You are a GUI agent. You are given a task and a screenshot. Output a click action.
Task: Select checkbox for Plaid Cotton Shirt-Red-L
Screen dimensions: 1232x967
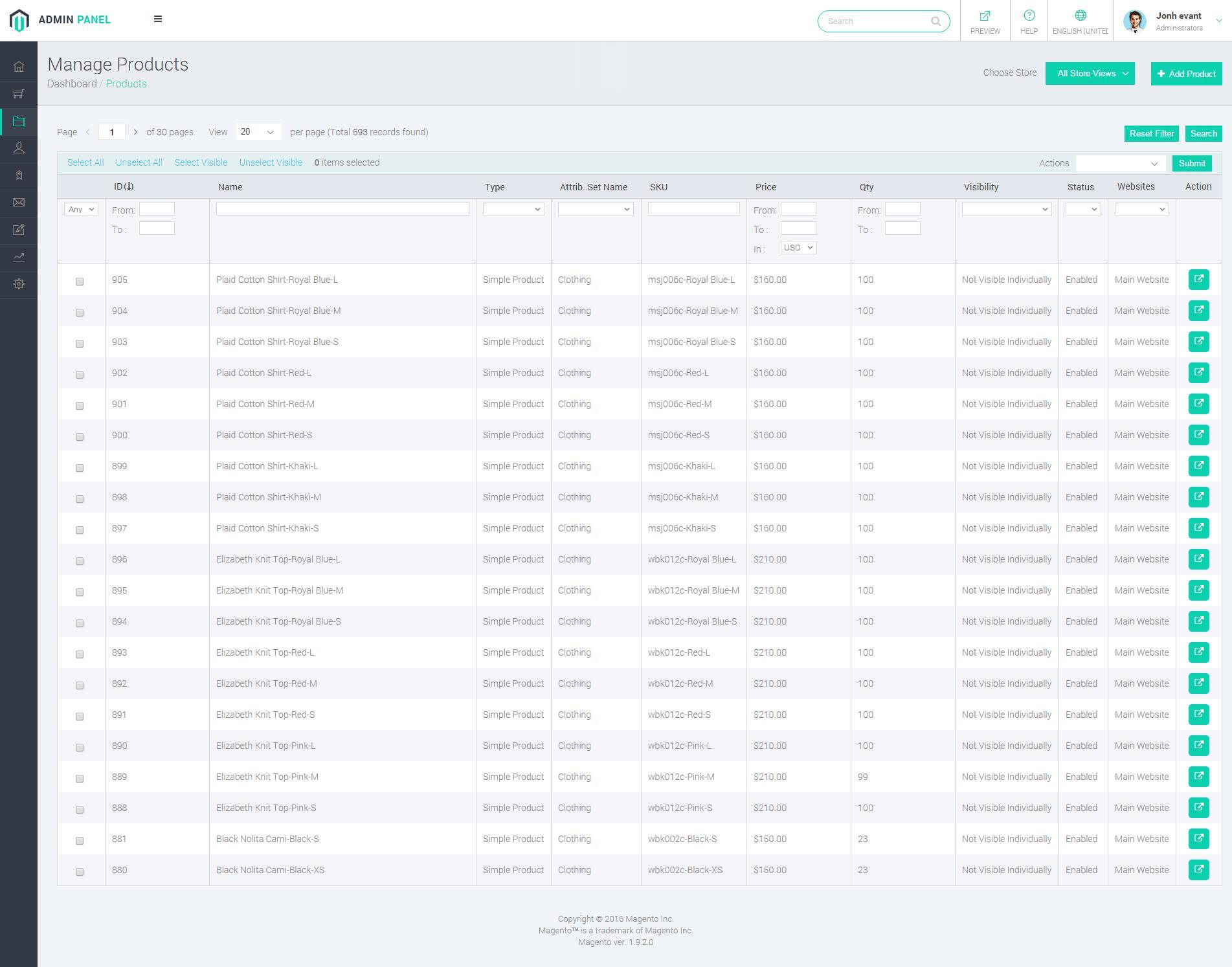(80, 375)
